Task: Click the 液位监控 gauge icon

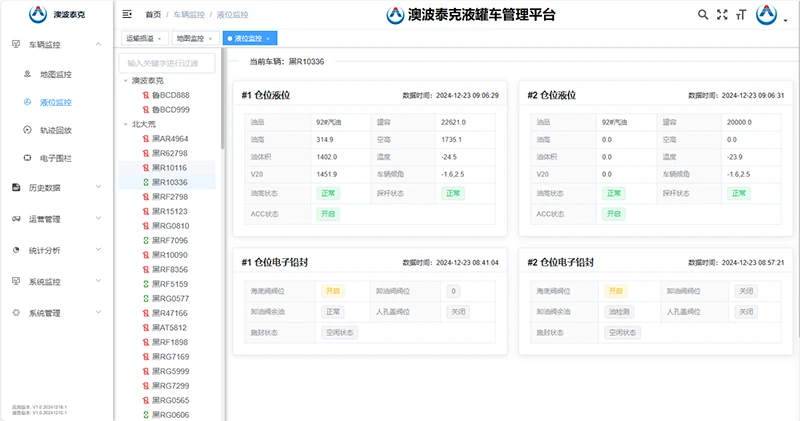Action: coord(28,102)
